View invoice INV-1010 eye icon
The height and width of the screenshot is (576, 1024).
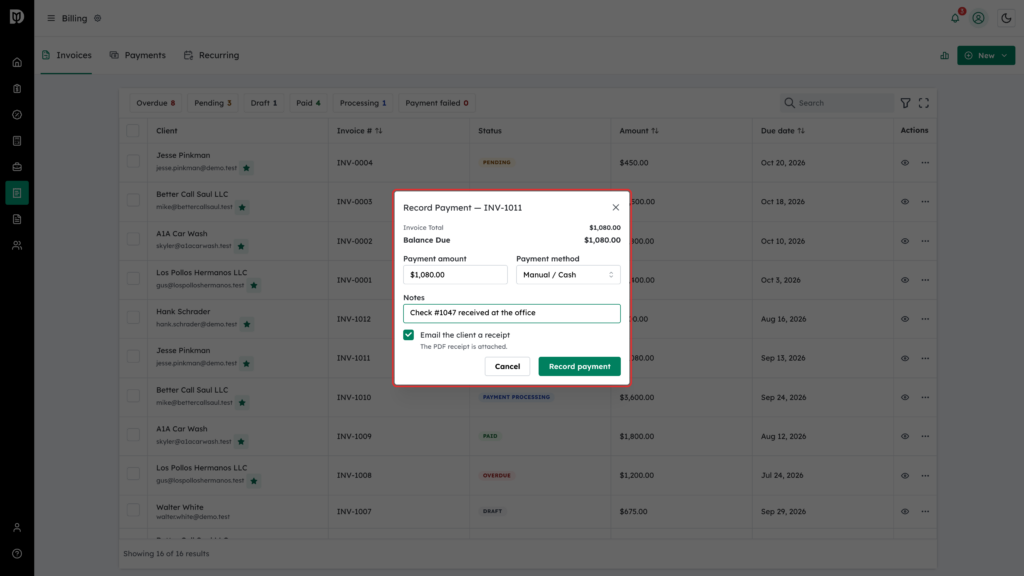coord(904,397)
